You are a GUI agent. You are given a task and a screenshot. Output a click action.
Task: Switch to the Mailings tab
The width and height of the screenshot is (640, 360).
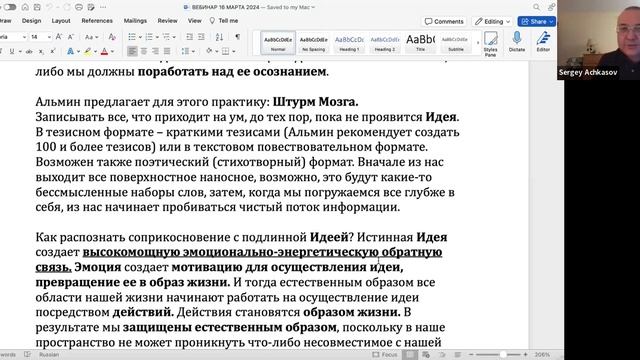coord(135,21)
